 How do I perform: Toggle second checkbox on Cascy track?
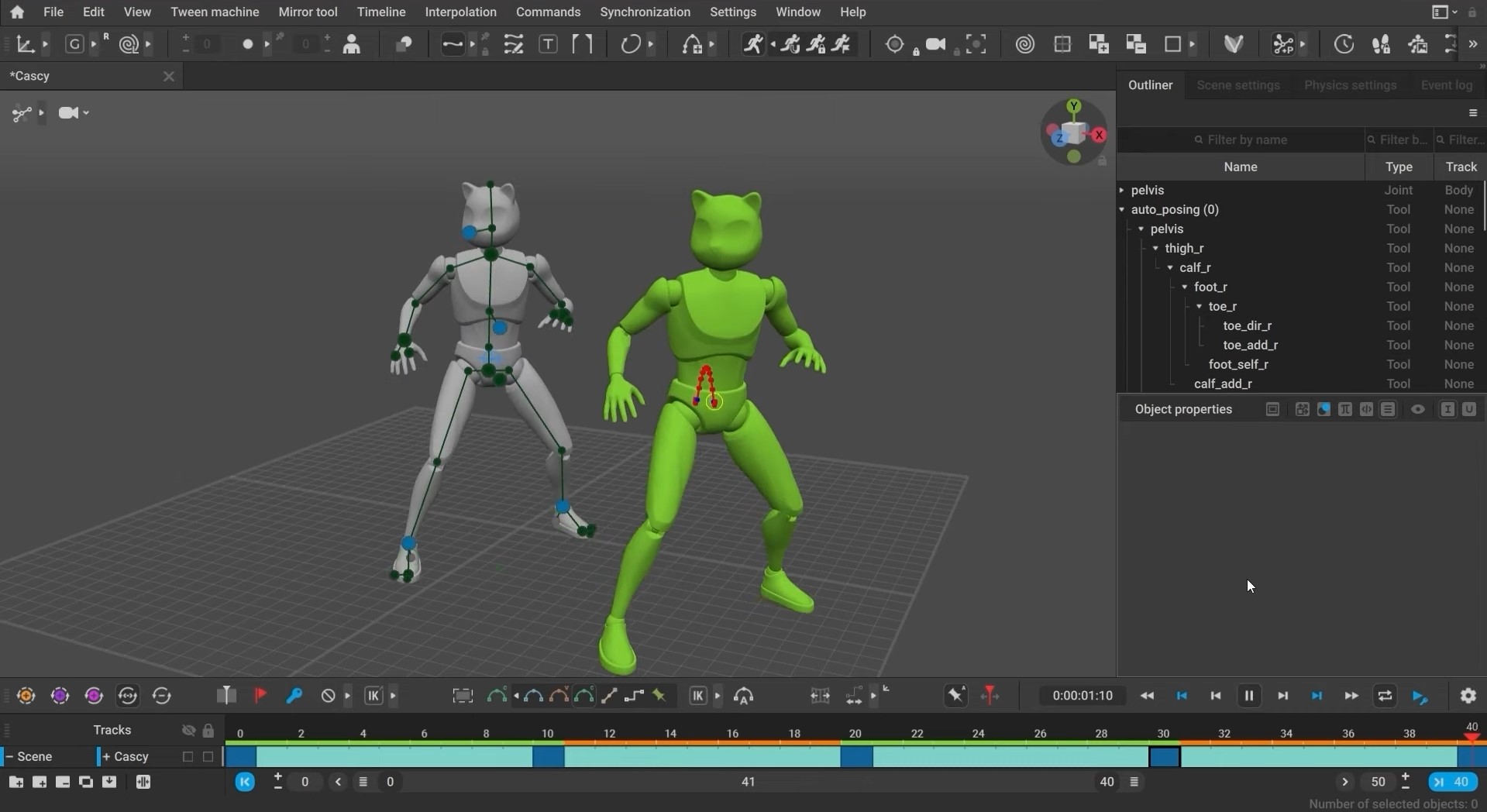208,757
